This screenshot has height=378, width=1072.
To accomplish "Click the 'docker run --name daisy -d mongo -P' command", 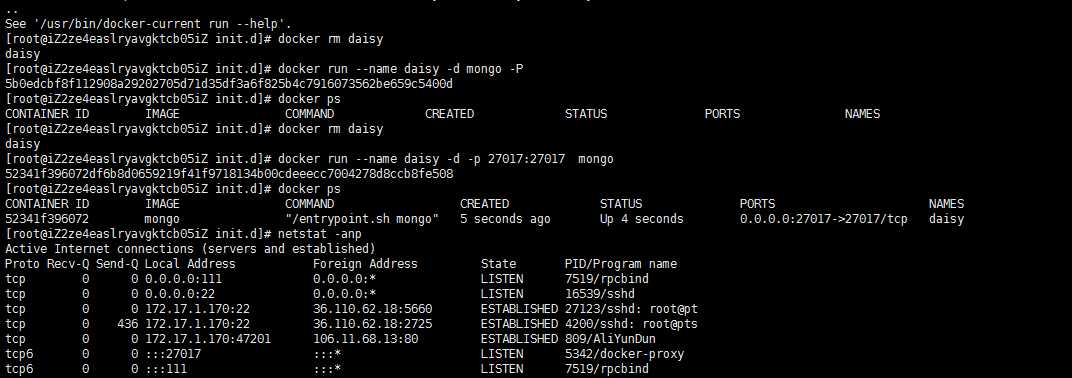I will [401, 69].
